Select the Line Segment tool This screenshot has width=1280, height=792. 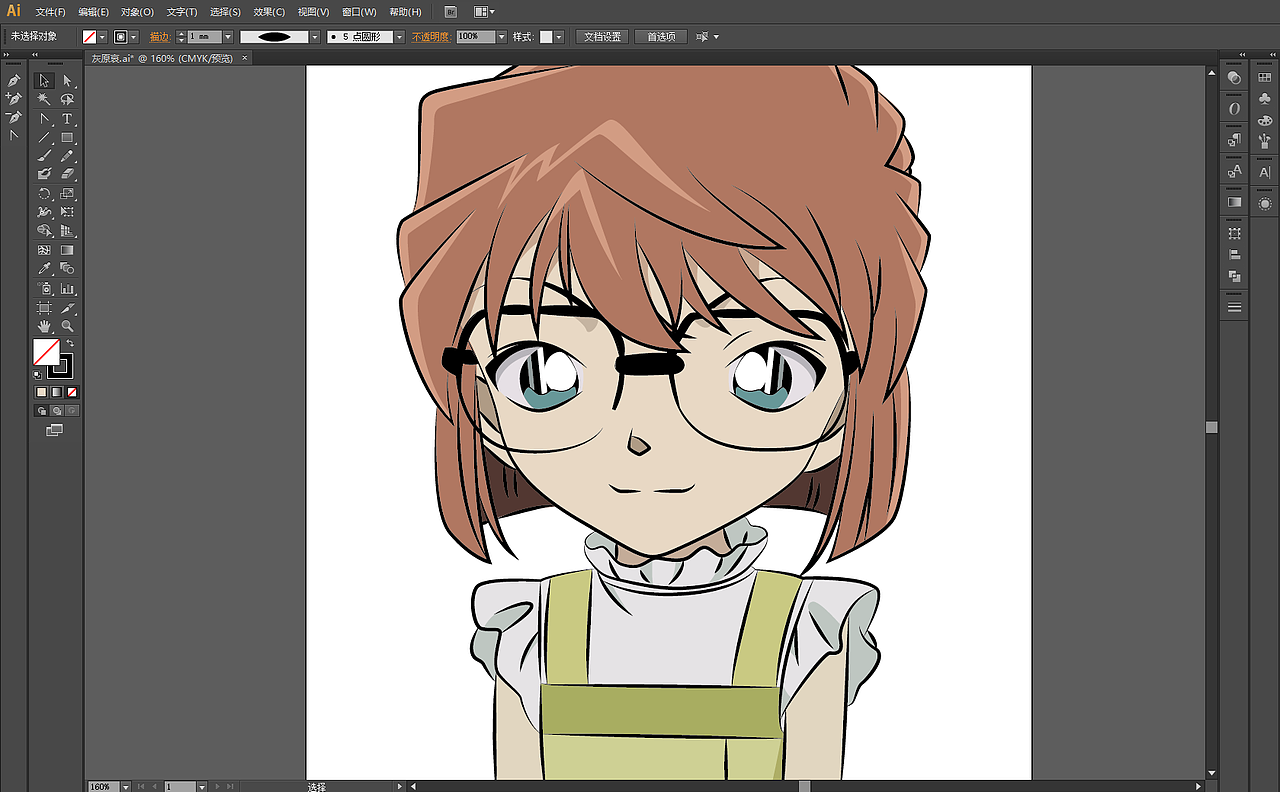click(x=44, y=137)
